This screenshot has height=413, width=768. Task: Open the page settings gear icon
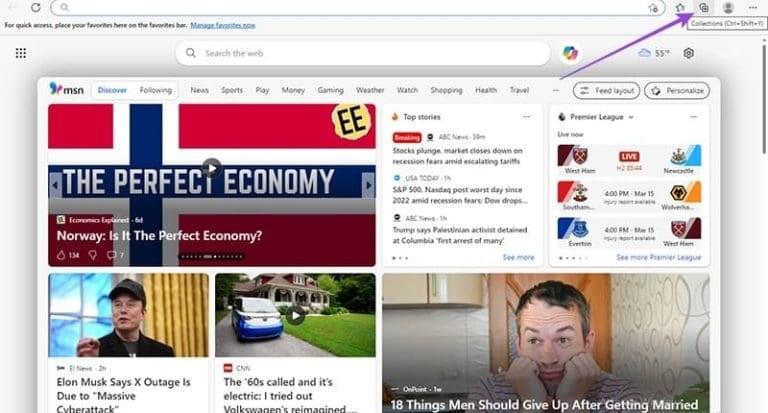click(689, 53)
